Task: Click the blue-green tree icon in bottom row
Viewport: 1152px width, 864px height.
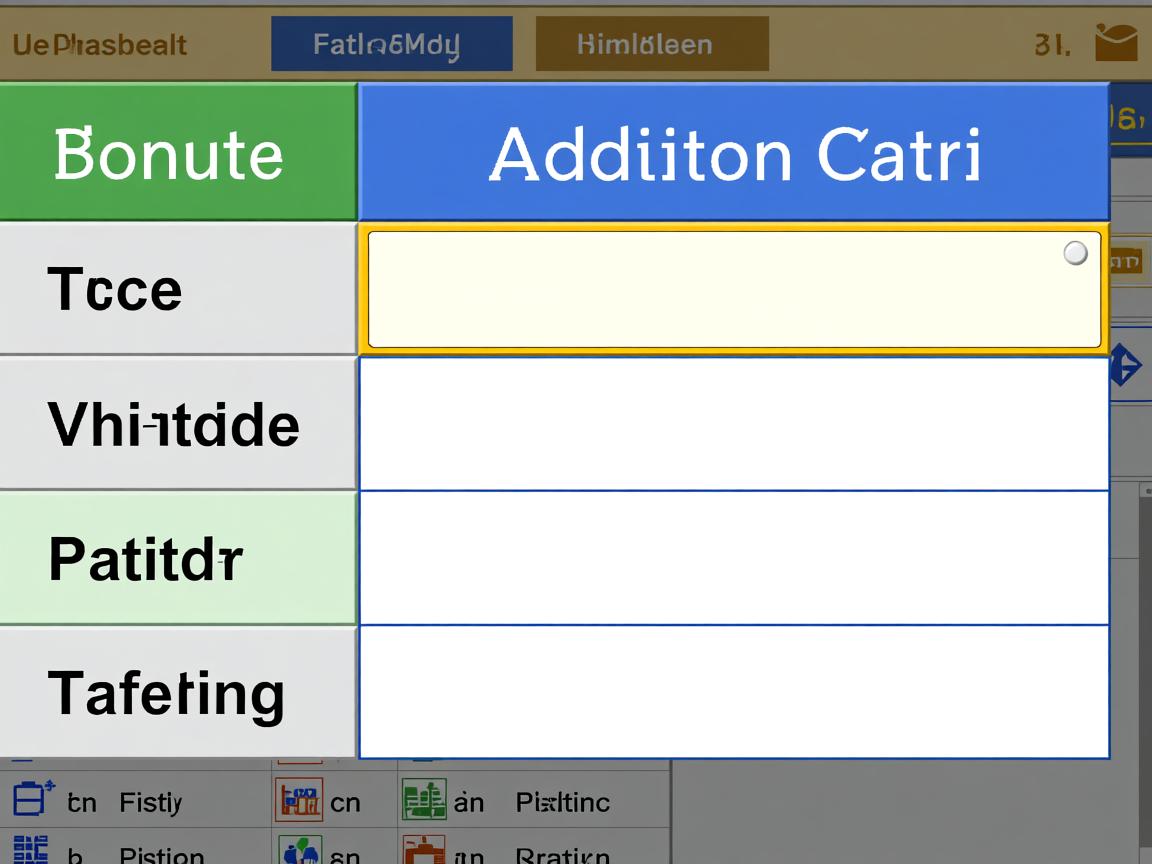Action: click(x=298, y=851)
